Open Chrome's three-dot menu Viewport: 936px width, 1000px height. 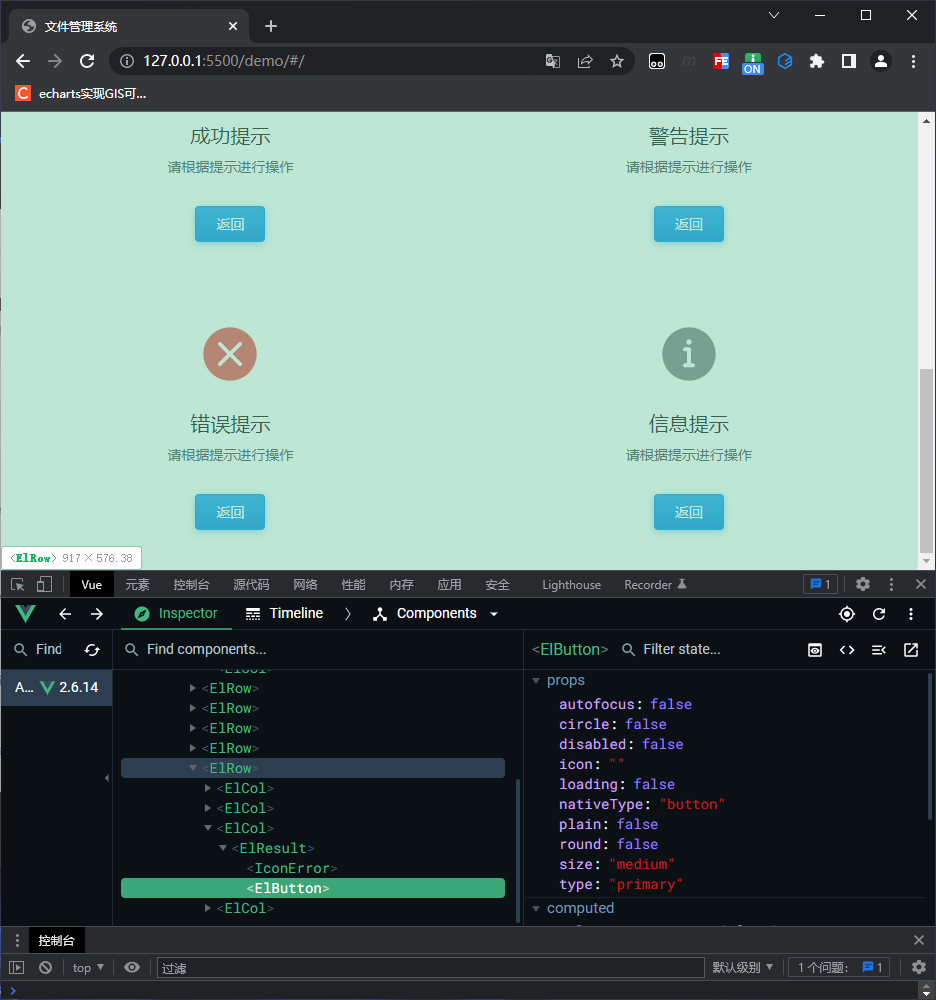tap(913, 61)
